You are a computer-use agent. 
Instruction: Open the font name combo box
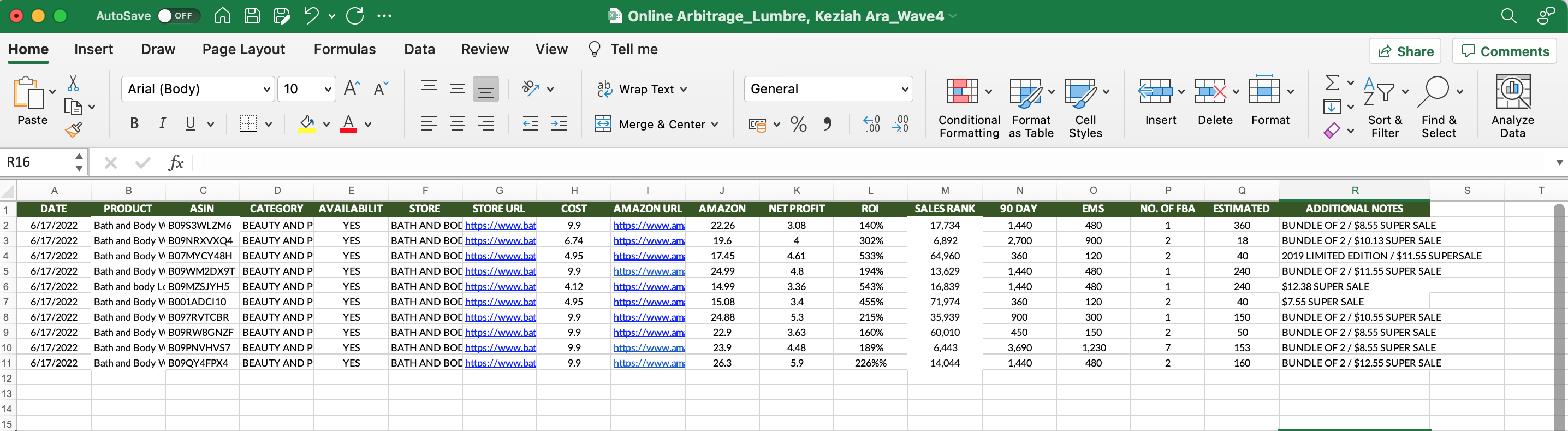(x=198, y=89)
